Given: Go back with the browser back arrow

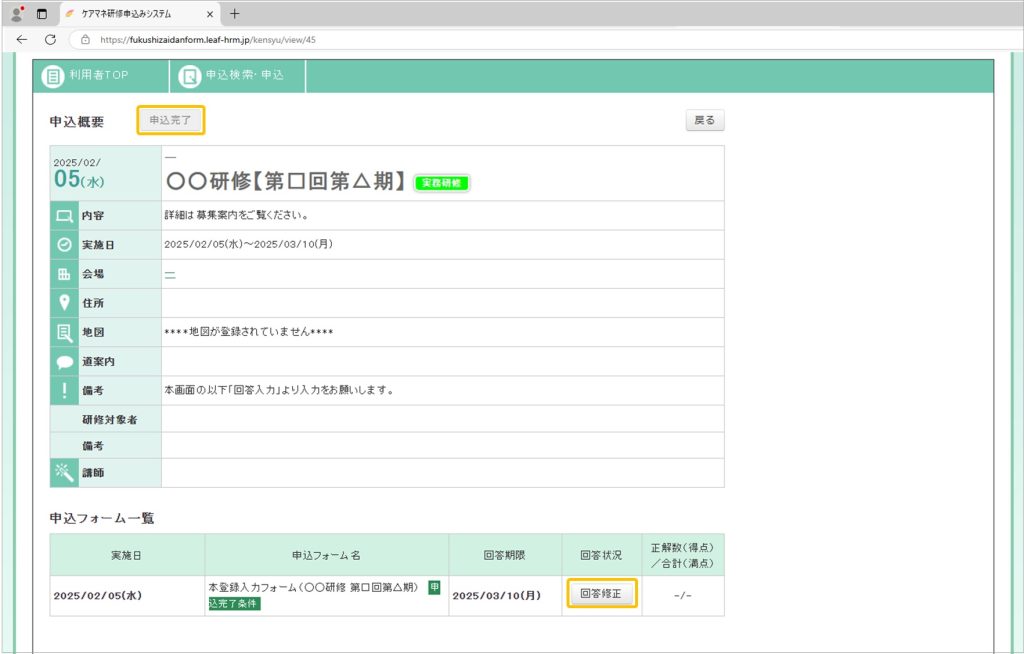Looking at the screenshot, I should tap(21, 39).
